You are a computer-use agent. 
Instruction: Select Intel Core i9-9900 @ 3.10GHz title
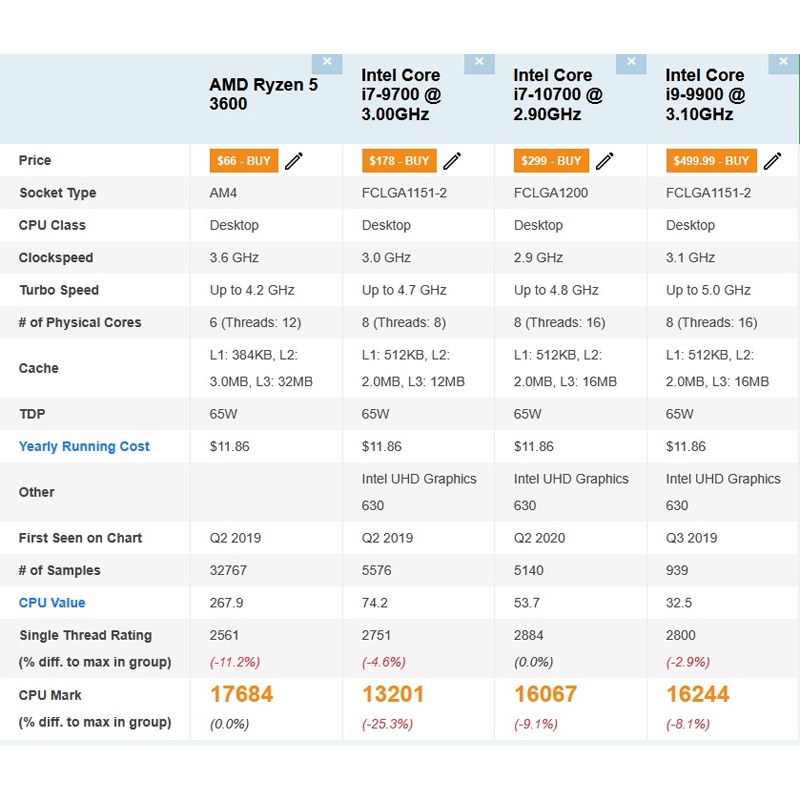(x=705, y=94)
